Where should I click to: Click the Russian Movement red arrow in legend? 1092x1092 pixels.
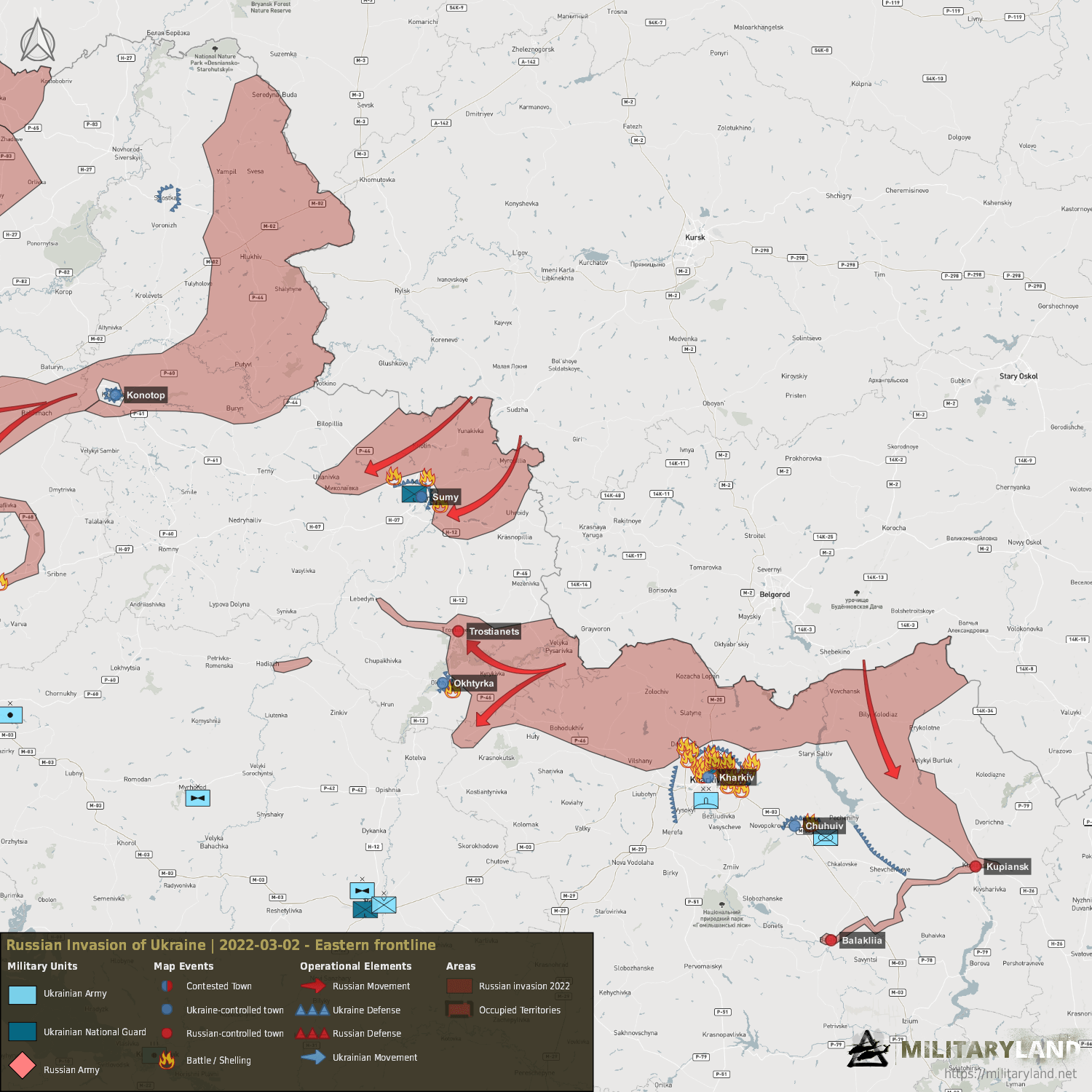coord(313,986)
